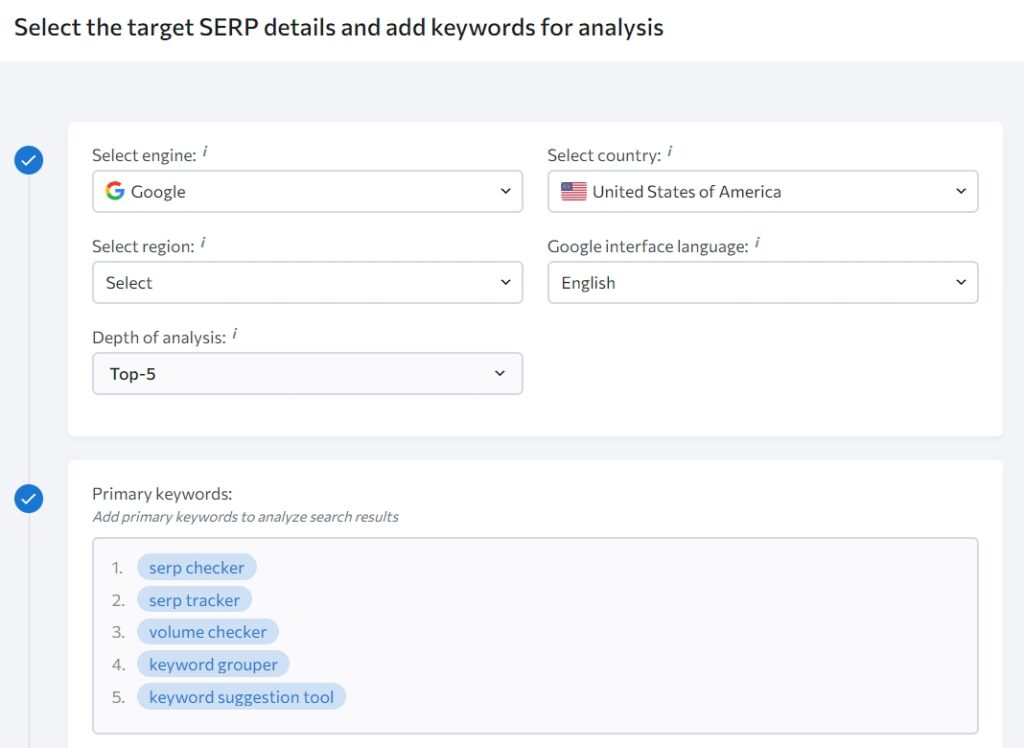Select the serp checker keyword tag

click(196, 567)
